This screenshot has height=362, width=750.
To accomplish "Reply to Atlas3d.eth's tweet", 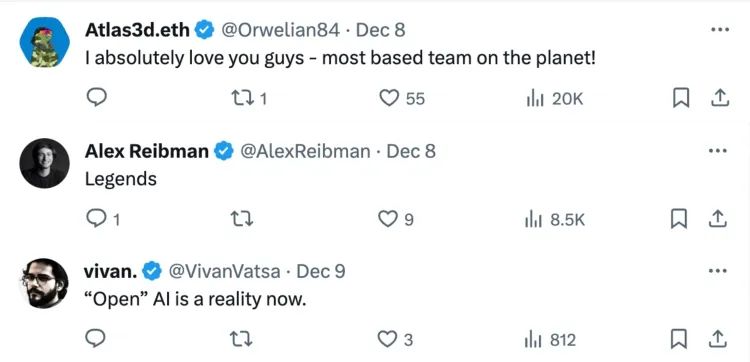I will tap(96, 98).
